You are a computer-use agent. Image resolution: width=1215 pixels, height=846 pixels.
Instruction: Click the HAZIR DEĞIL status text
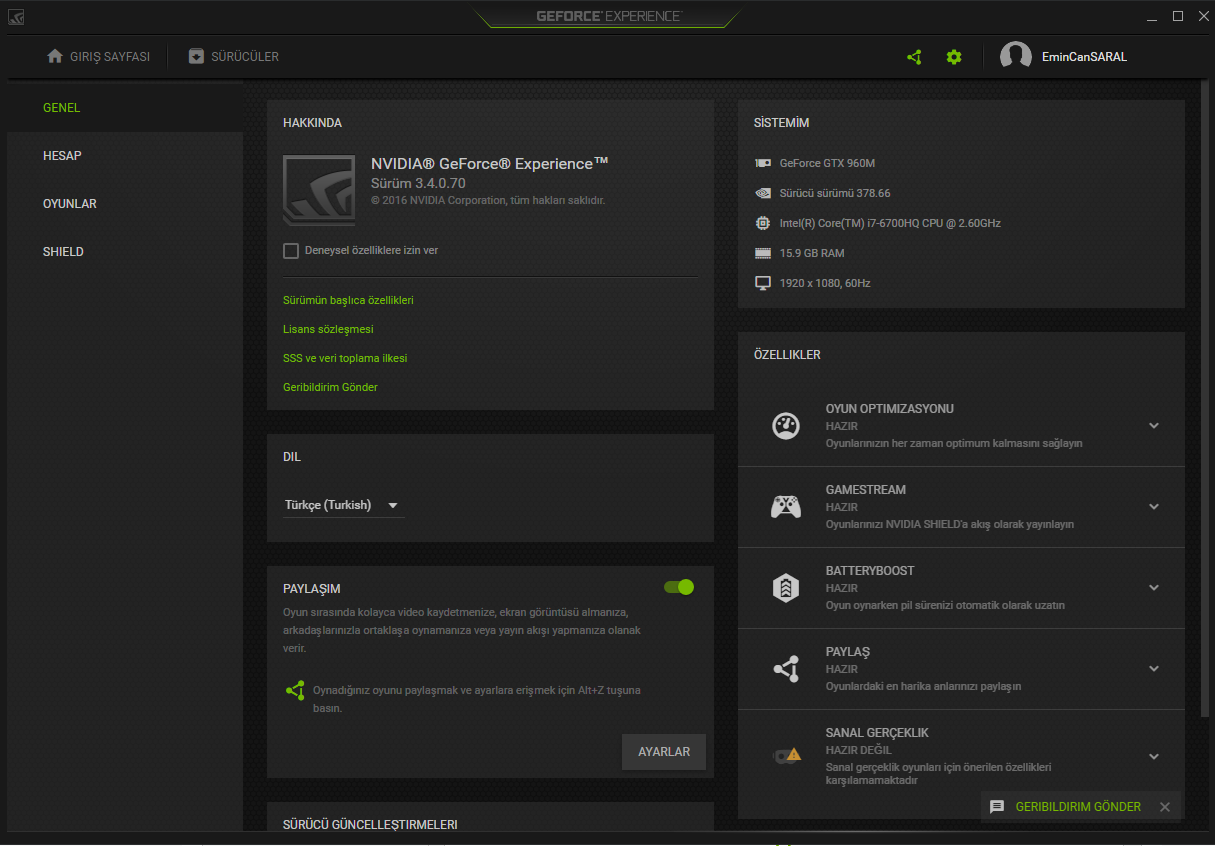(858, 750)
